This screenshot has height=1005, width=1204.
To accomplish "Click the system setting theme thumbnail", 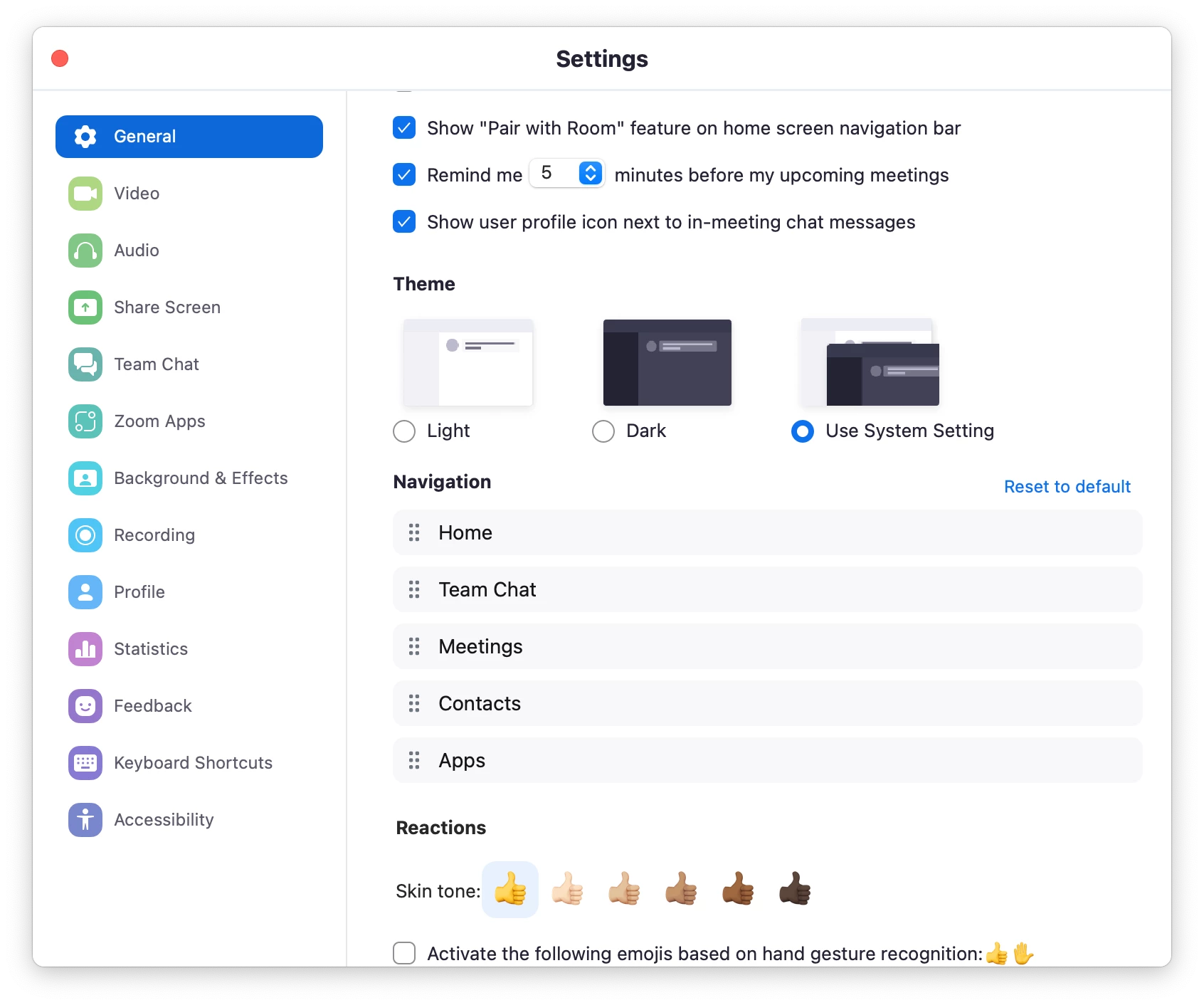I will point(870,362).
